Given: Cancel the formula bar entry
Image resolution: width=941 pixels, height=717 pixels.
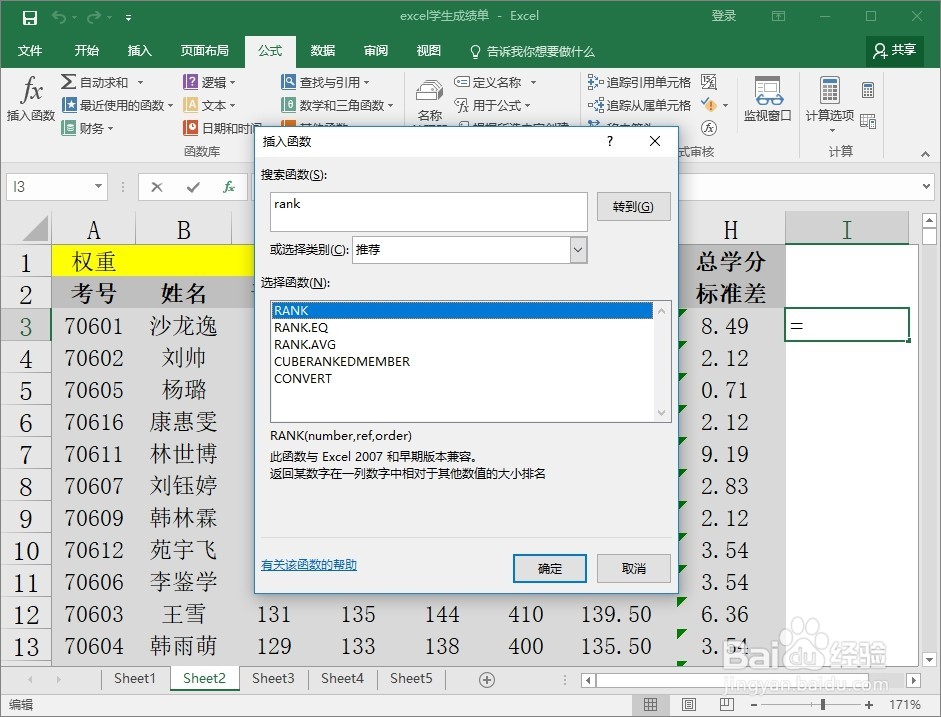Looking at the screenshot, I should 157,187.
